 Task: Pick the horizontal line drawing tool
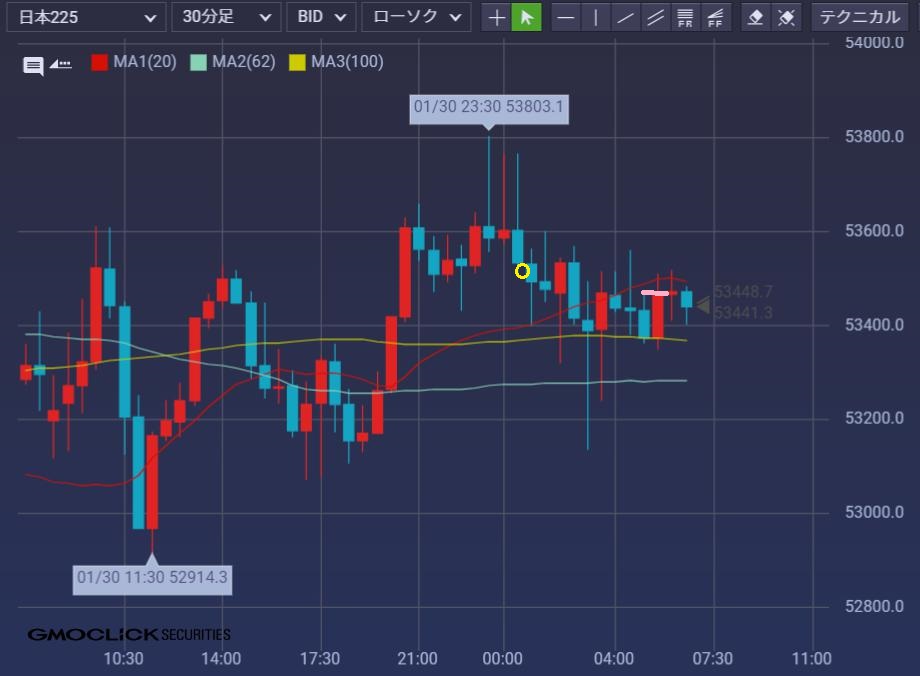566,17
